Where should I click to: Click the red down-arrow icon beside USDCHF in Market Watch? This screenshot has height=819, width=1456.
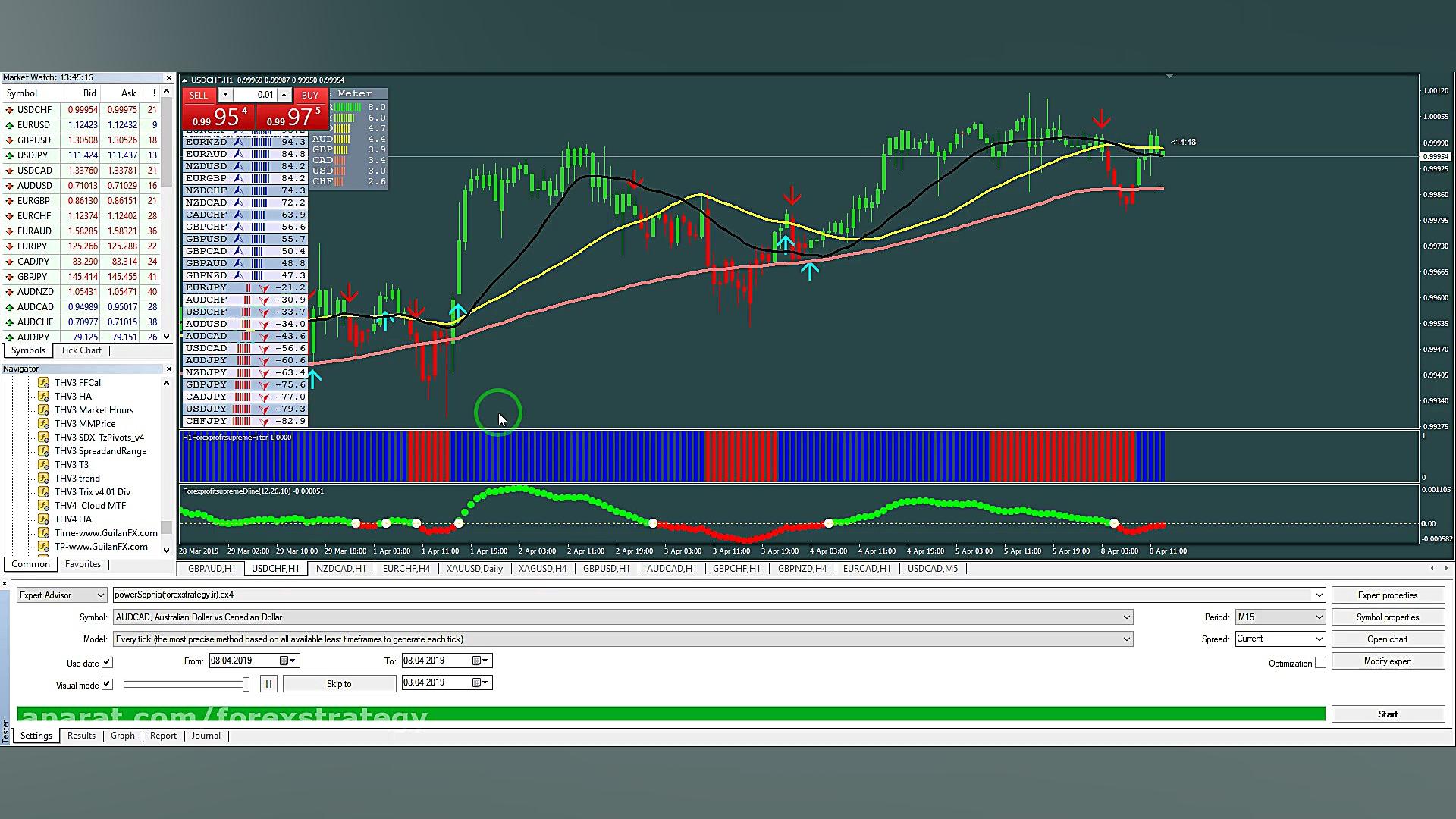click(11, 109)
